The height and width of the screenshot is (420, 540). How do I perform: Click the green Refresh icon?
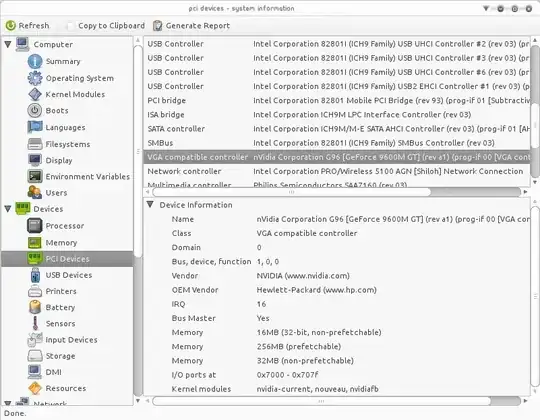[11, 25]
